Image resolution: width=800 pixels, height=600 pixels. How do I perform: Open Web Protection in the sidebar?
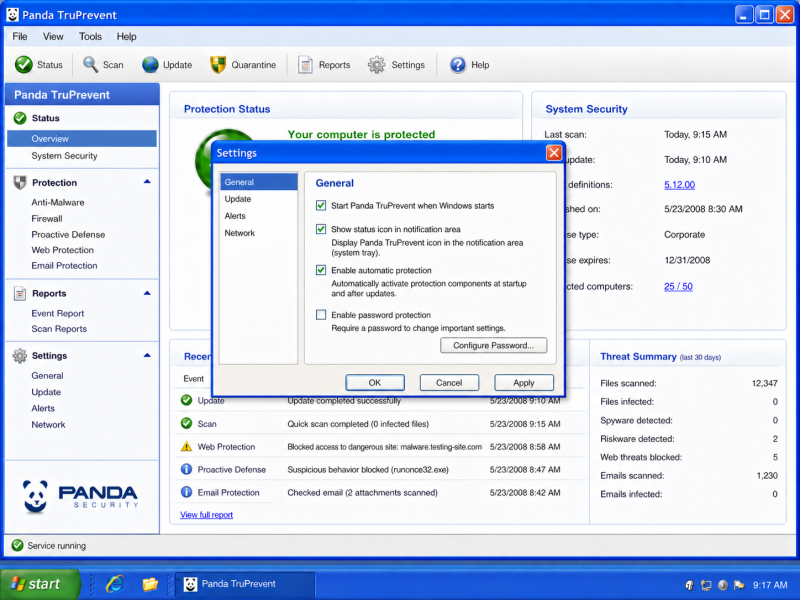coord(62,250)
